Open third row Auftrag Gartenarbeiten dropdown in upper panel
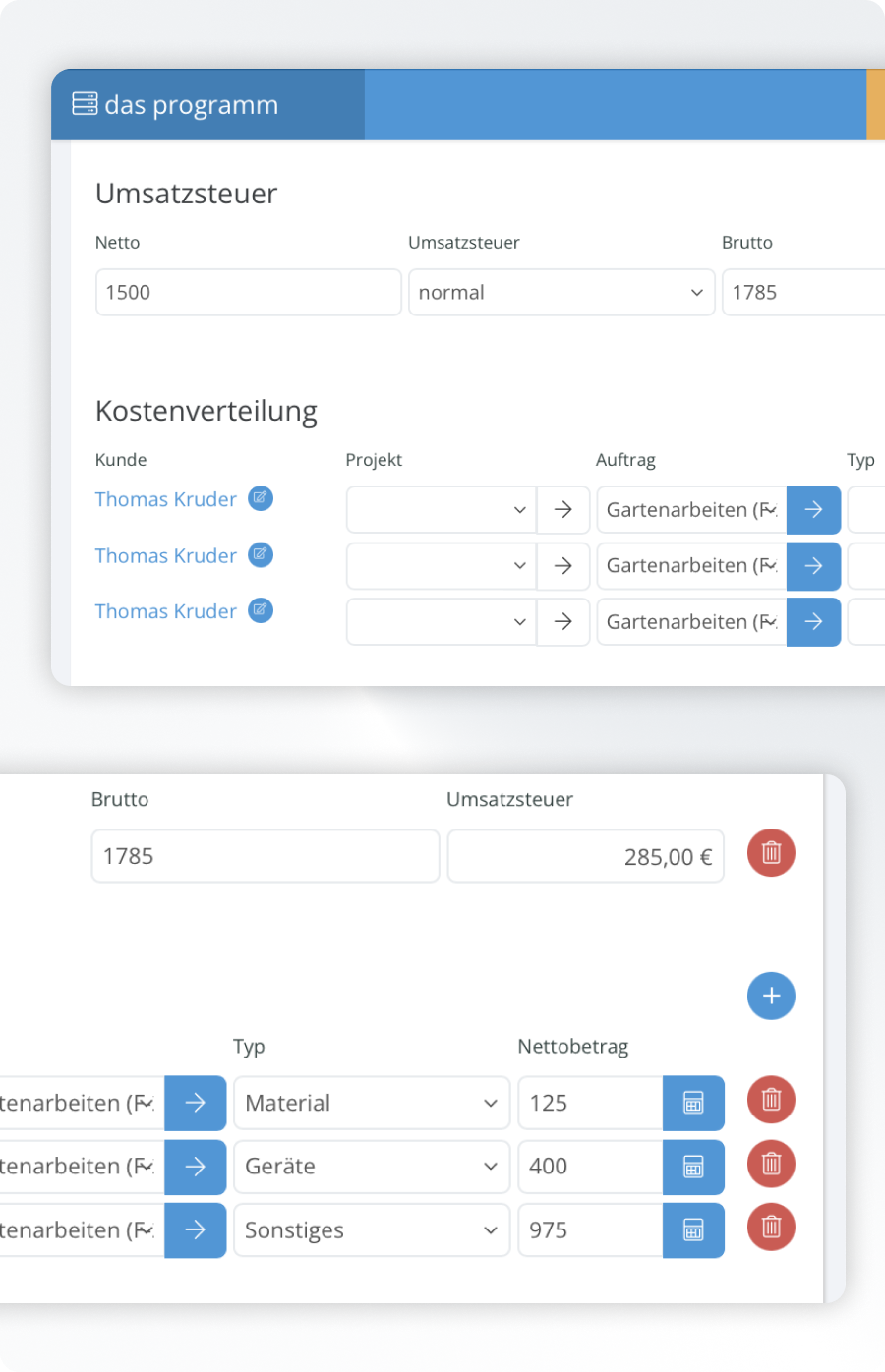This screenshot has width=885, height=1372. click(x=692, y=622)
